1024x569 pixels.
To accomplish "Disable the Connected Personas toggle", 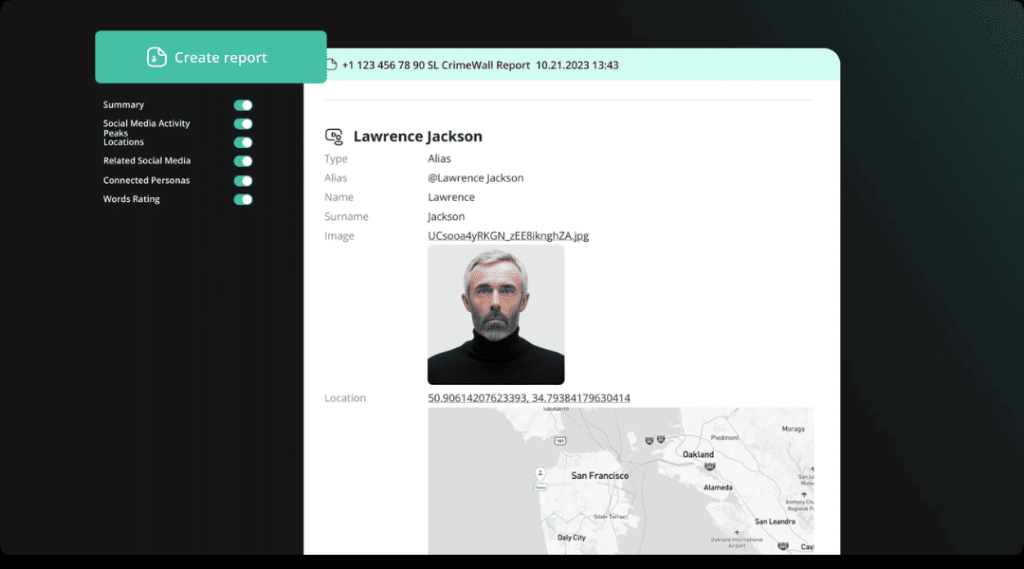I will click(x=243, y=181).
